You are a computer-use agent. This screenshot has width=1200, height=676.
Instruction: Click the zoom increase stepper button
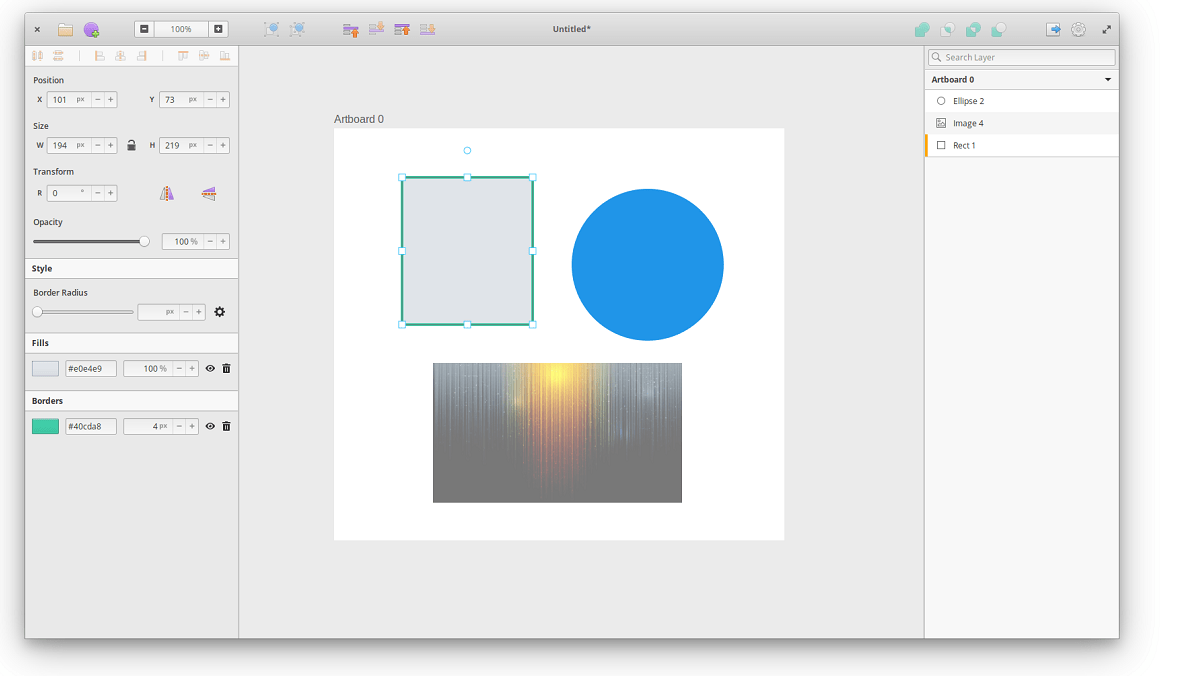tap(219, 29)
